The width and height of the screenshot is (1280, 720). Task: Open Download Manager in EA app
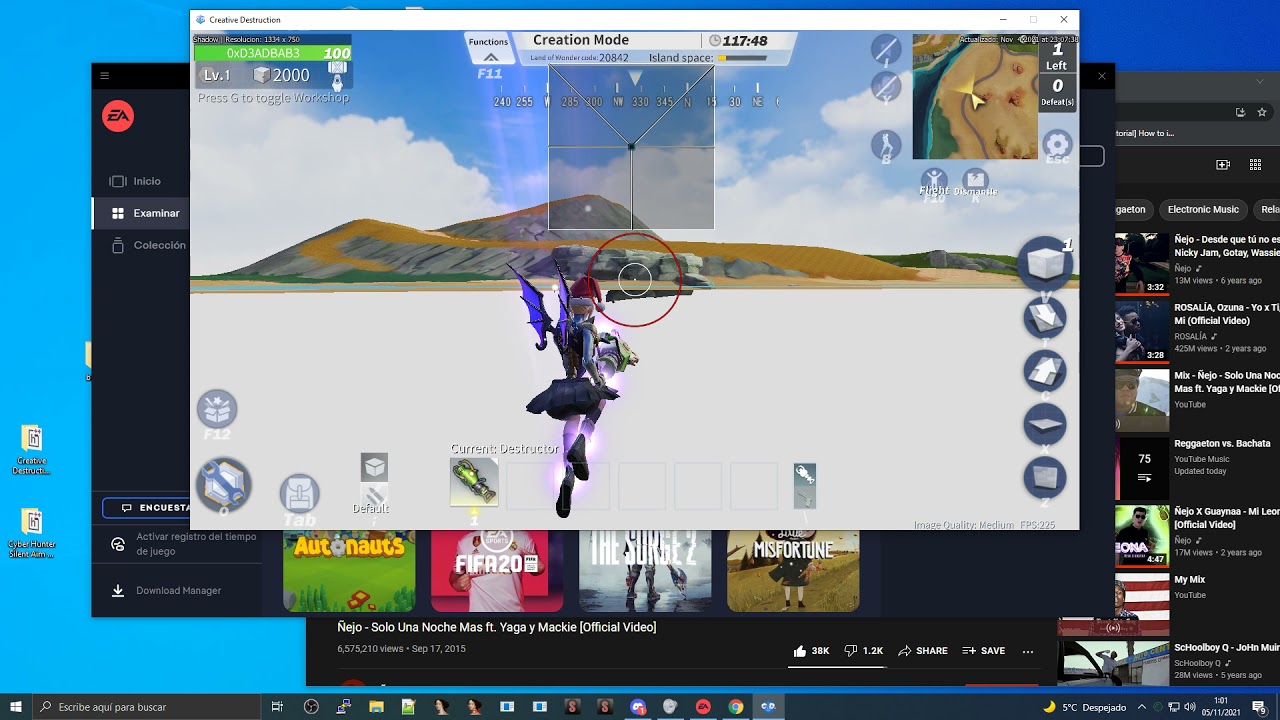click(167, 590)
